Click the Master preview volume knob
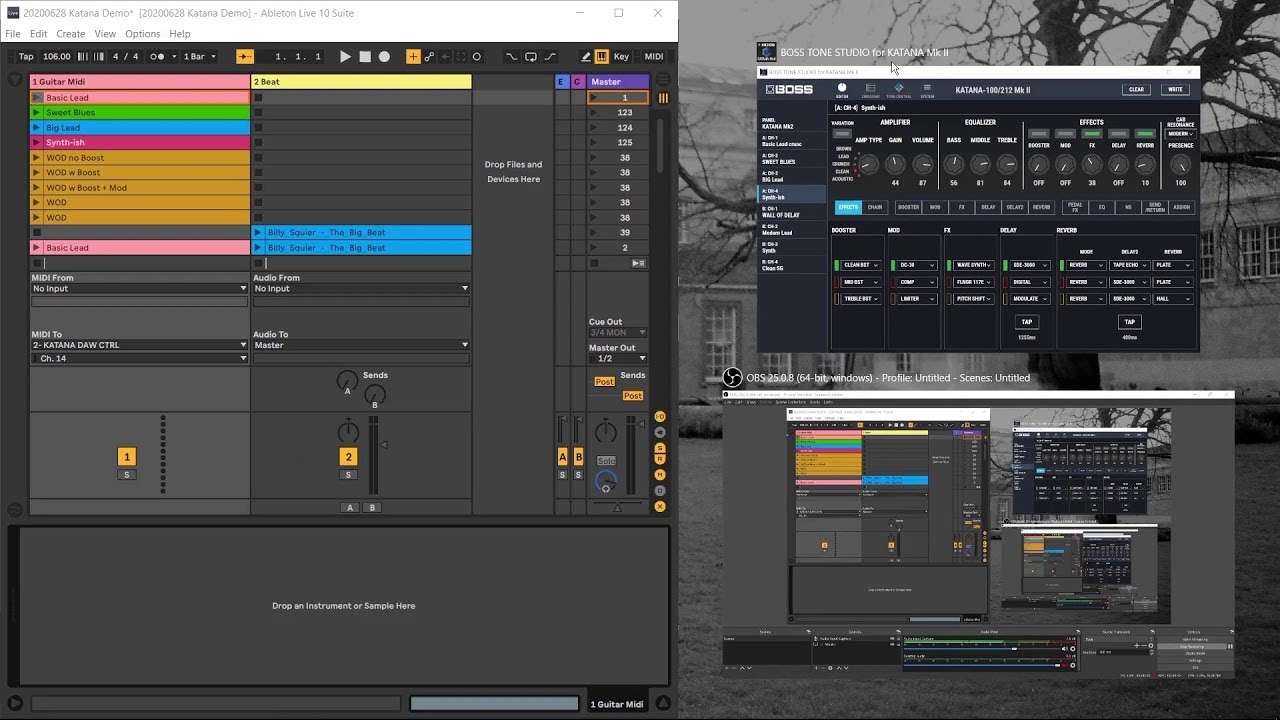Viewport: 1280px width, 720px height. (605, 481)
